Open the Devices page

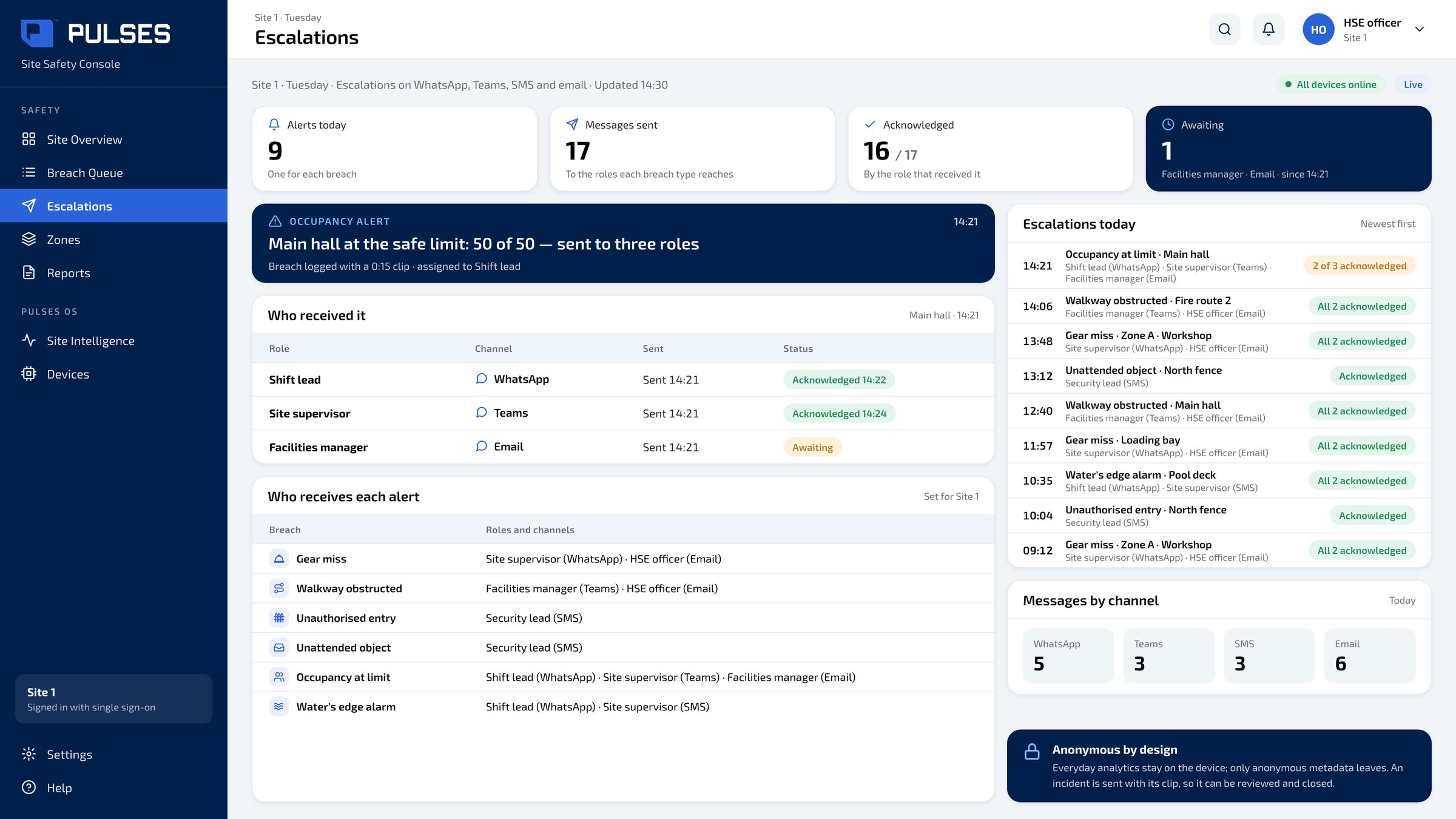pos(113,374)
